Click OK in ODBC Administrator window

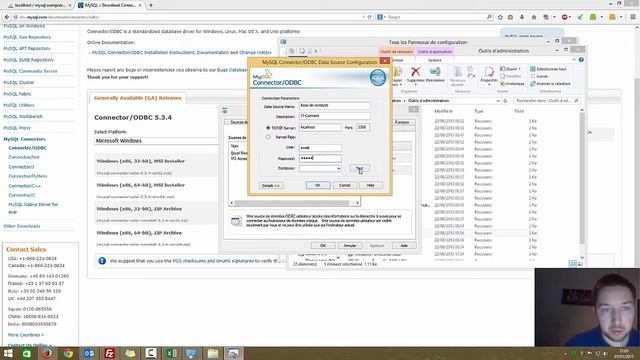323,246
